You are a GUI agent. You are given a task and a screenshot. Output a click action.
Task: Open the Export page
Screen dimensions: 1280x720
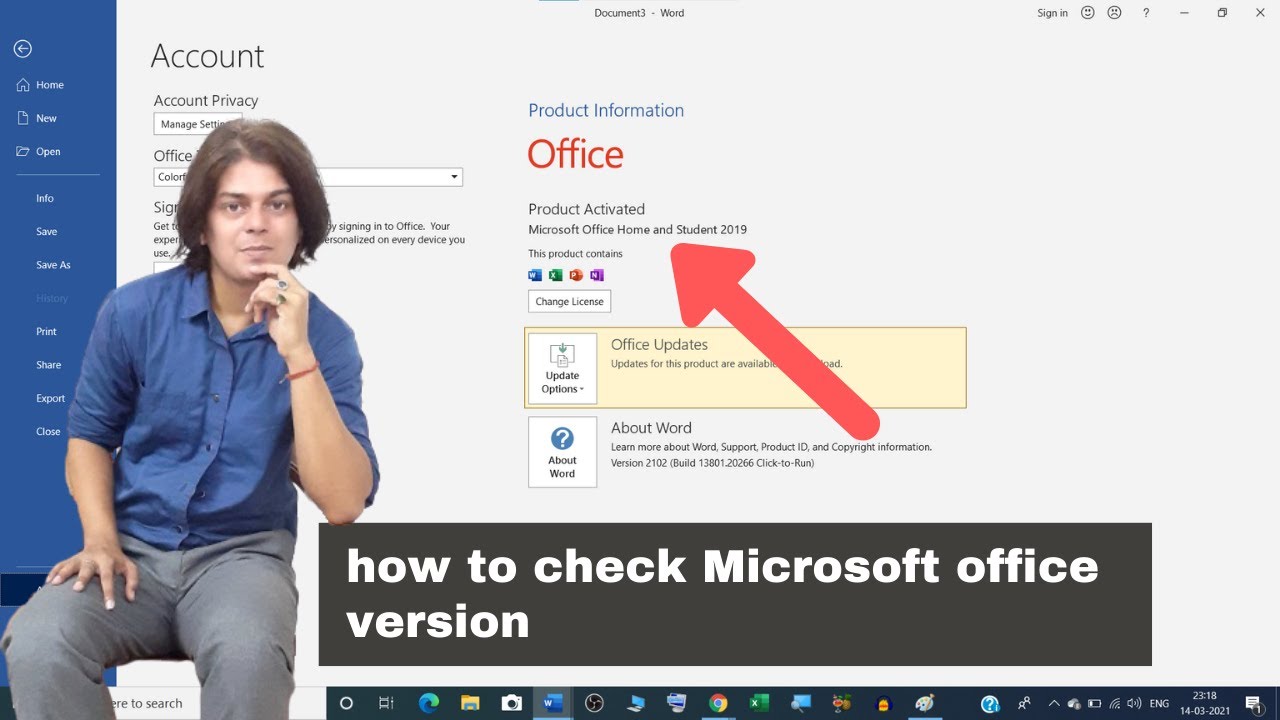(x=50, y=398)
